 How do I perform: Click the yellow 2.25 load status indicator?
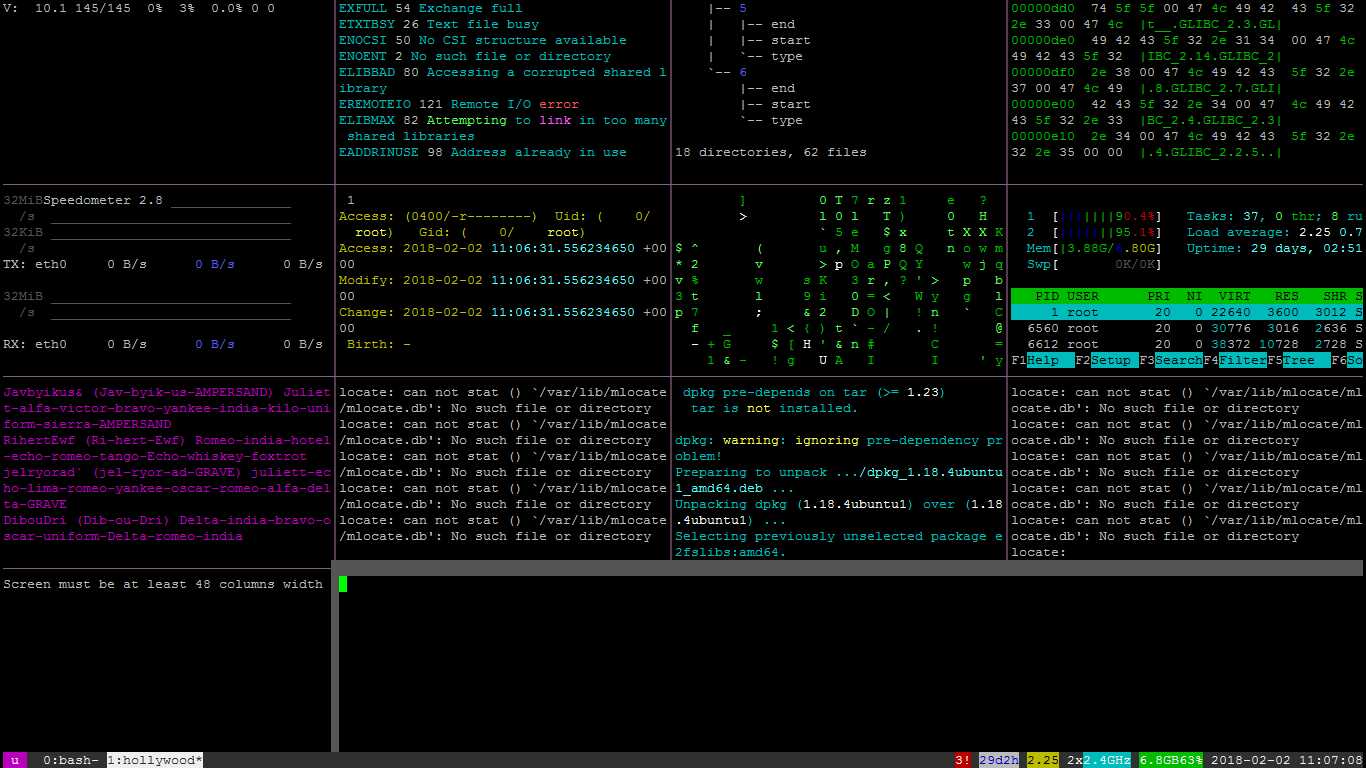(x=1043, y=760)
